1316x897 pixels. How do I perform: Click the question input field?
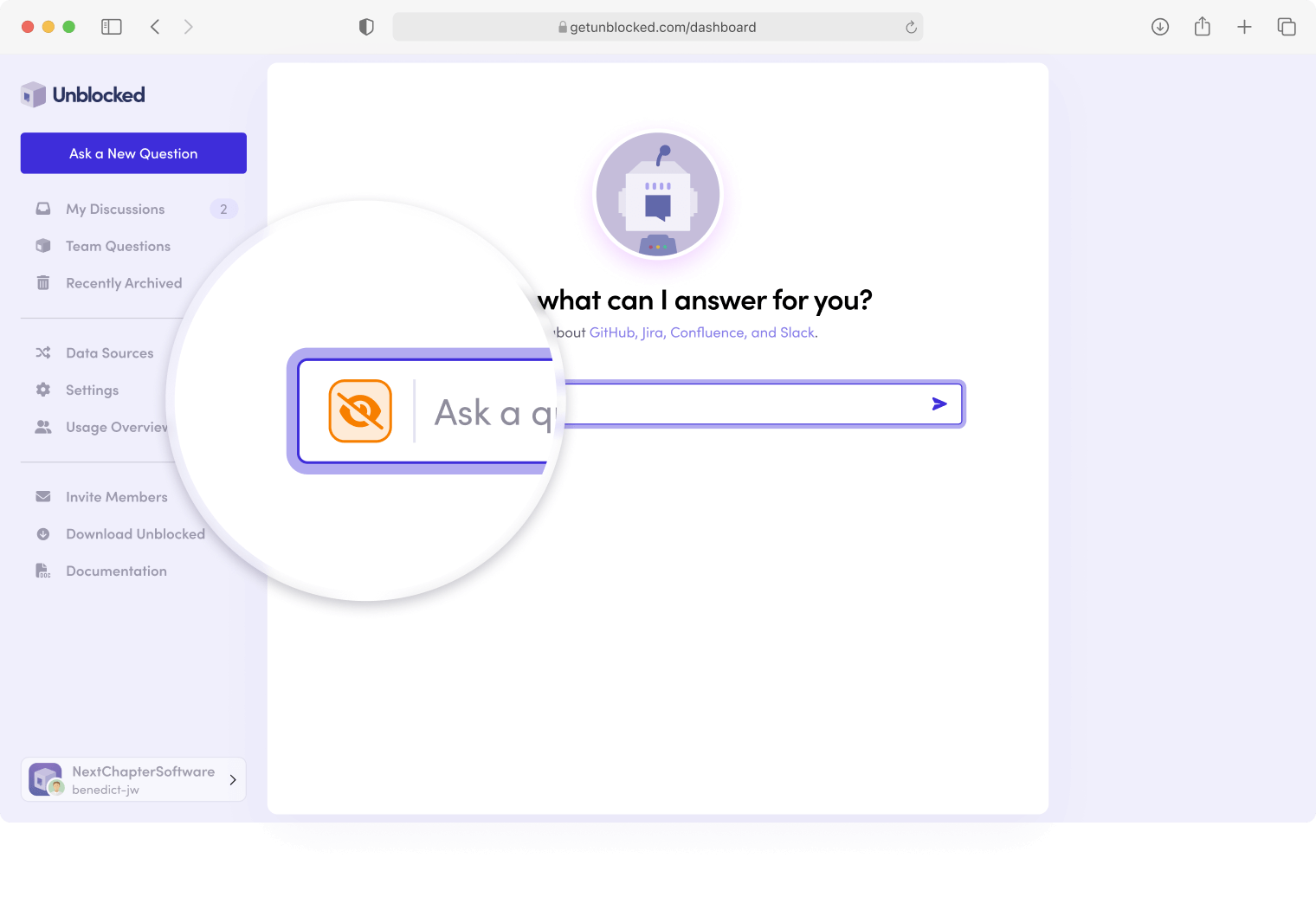(745, 404)
